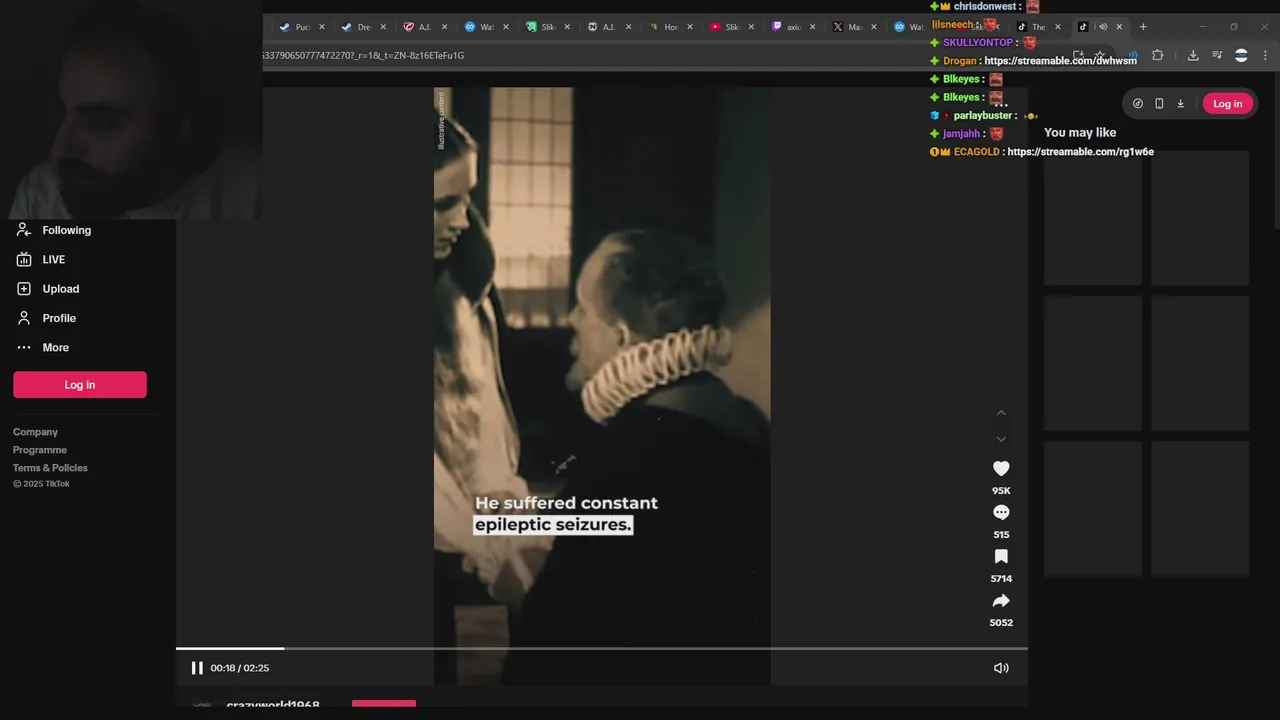Mute the active TikTok tab's audio icon
Image resolution: width=1280 pixels, height=720 pixels.
click(x=1103, y=27)
